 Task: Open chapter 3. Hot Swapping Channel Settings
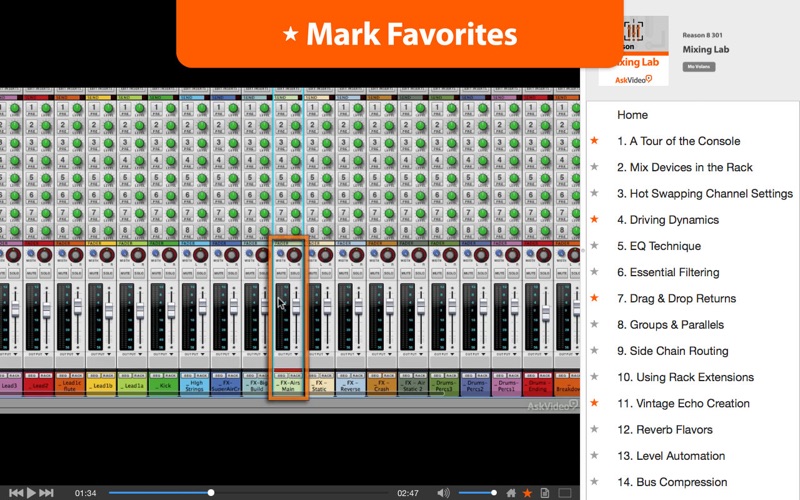(705, 194)
